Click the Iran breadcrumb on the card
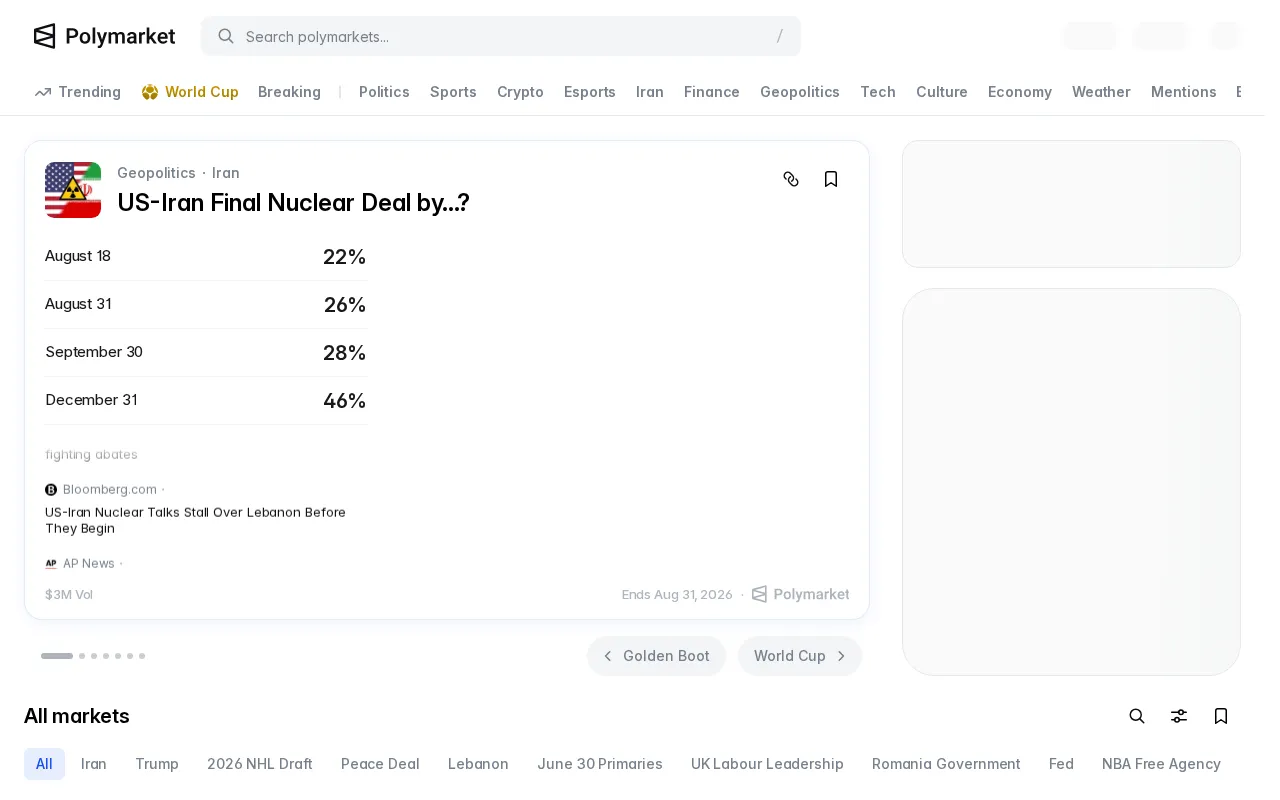 [x=226, y=173]
